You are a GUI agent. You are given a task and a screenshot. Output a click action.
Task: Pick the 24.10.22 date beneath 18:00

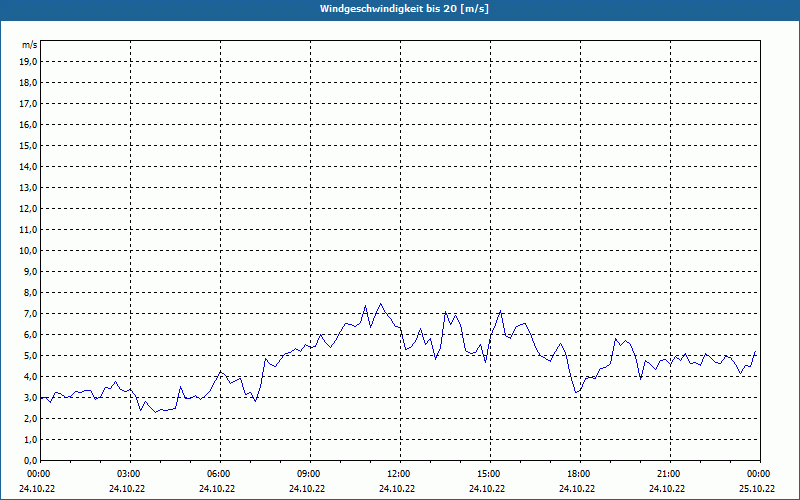point(577,489)
